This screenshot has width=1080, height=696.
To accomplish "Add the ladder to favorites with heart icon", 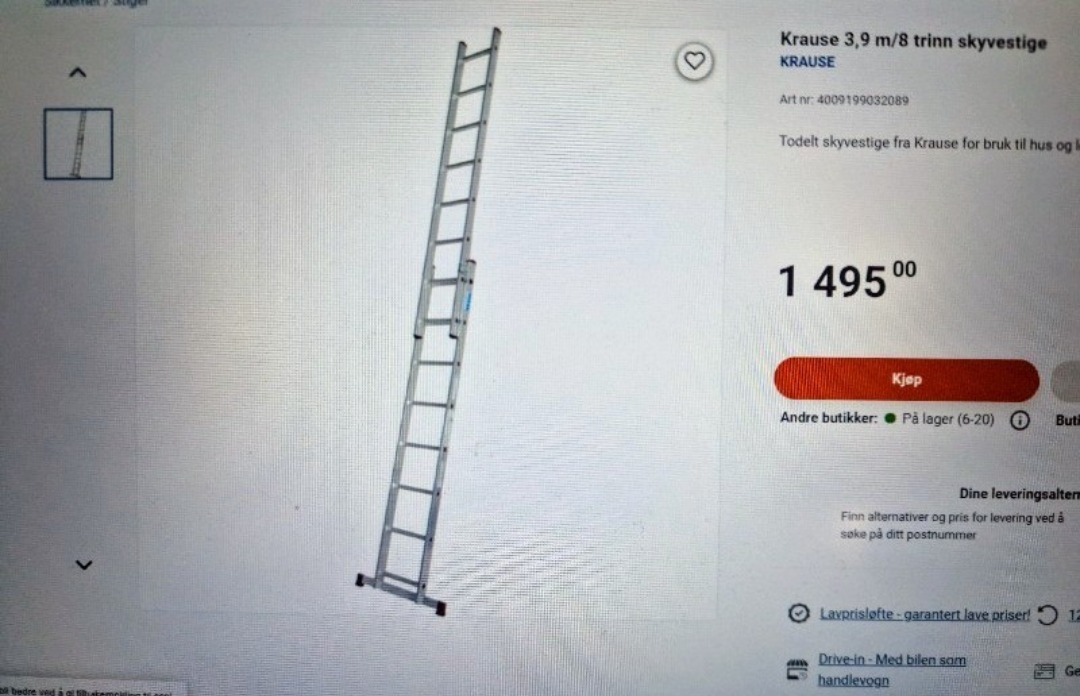I will (694, 61).
